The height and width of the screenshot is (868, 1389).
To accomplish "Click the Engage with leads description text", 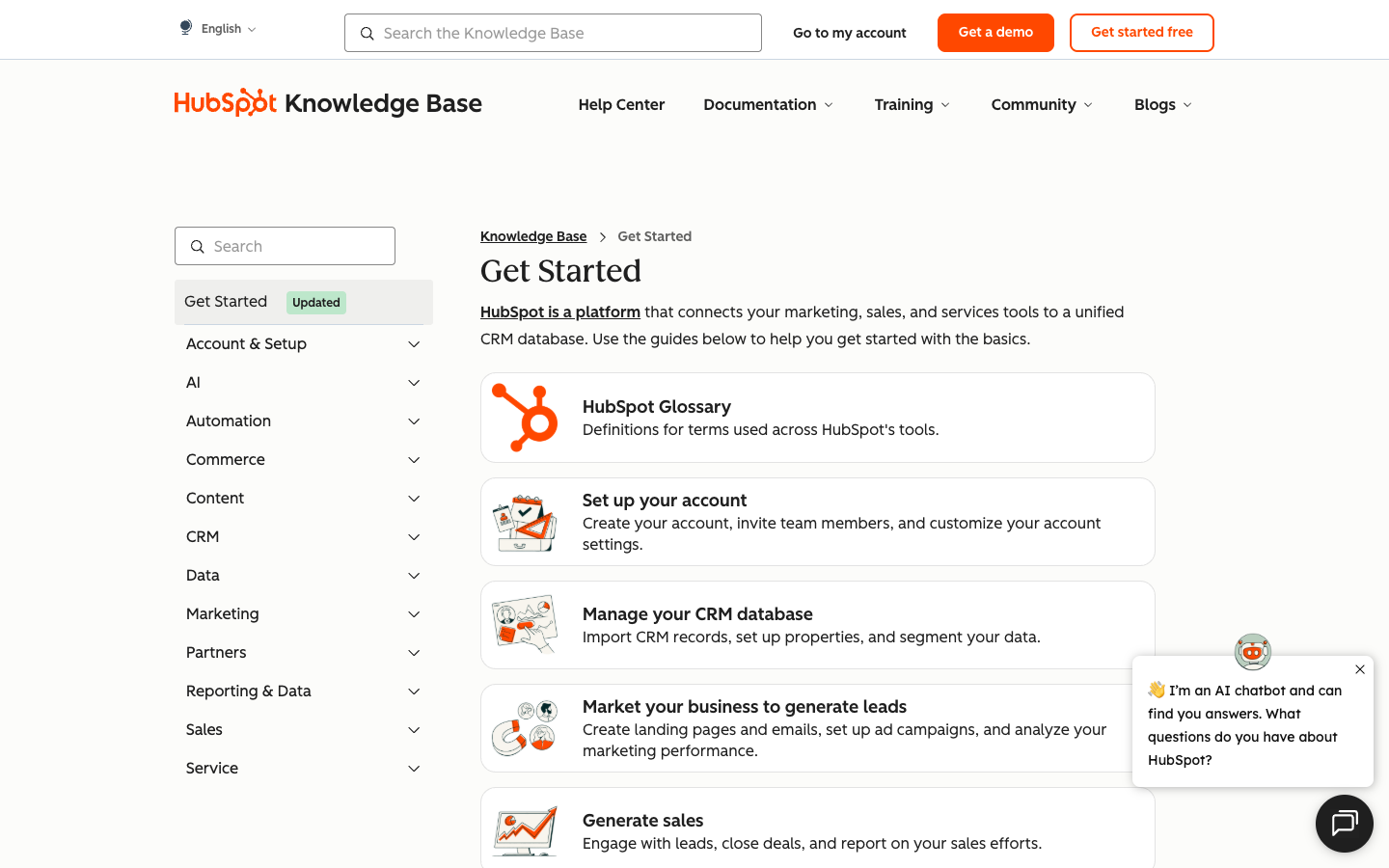I will pyautogui.click(x=812, y=844).
